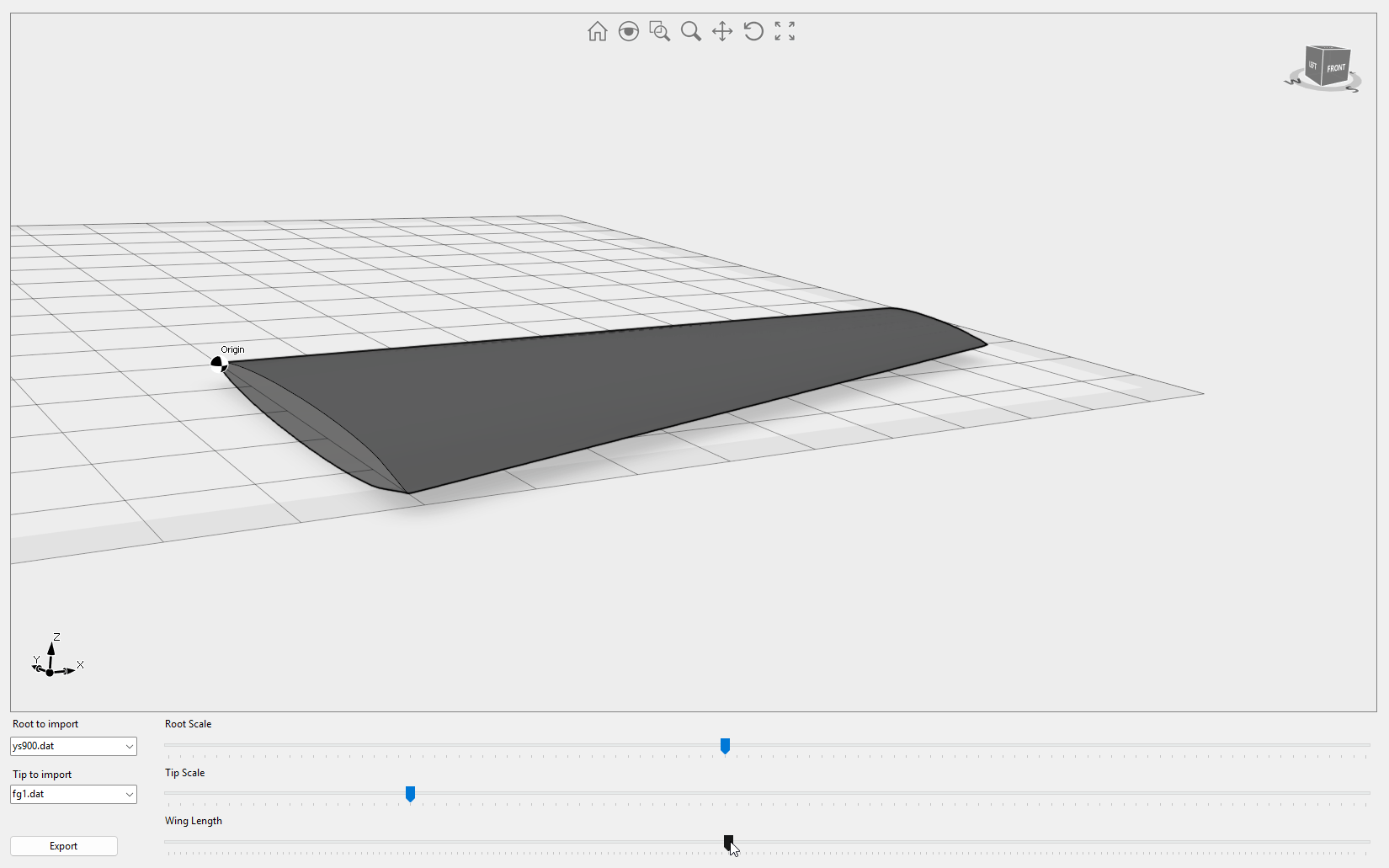Click the Home view icon
This screenshot has width=1389, height=868.
click(x=597, y=31)
